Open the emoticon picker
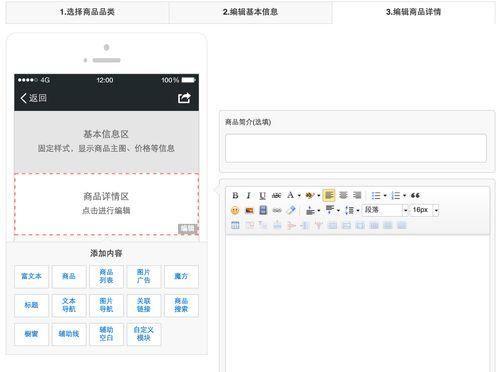This screenshot has width=500, height=372. [x=235, y=210]
